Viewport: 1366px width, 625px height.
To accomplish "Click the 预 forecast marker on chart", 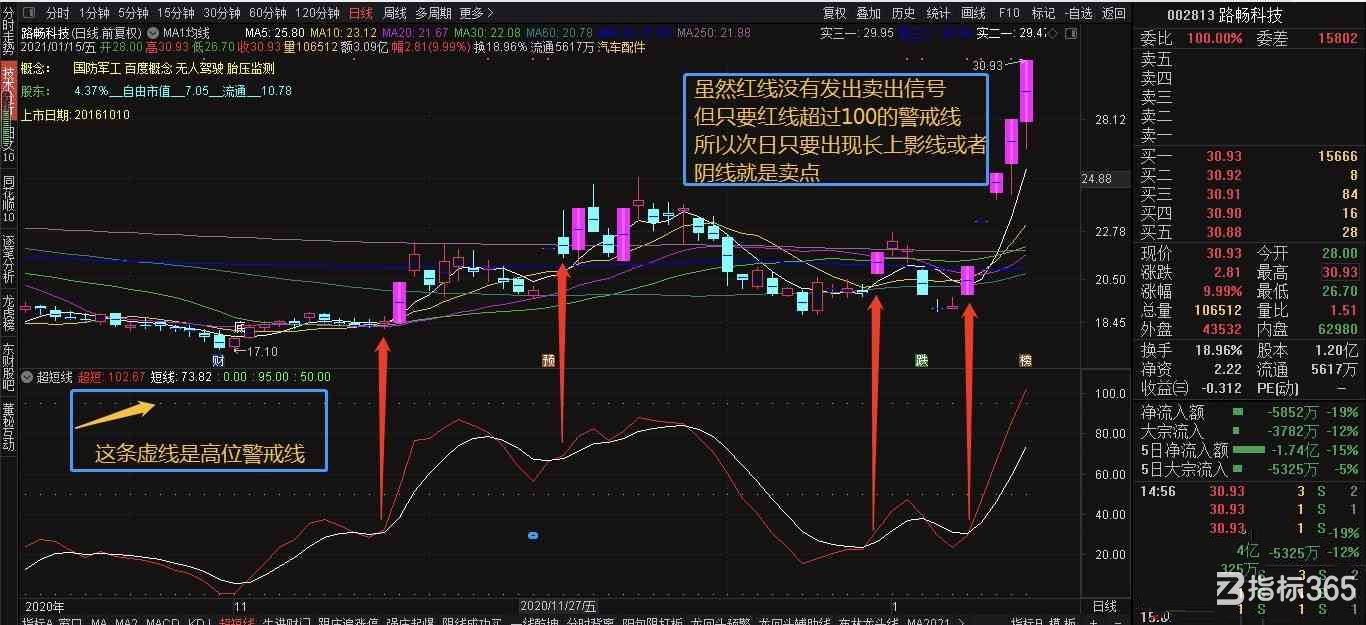I will [x=548, y=359].
